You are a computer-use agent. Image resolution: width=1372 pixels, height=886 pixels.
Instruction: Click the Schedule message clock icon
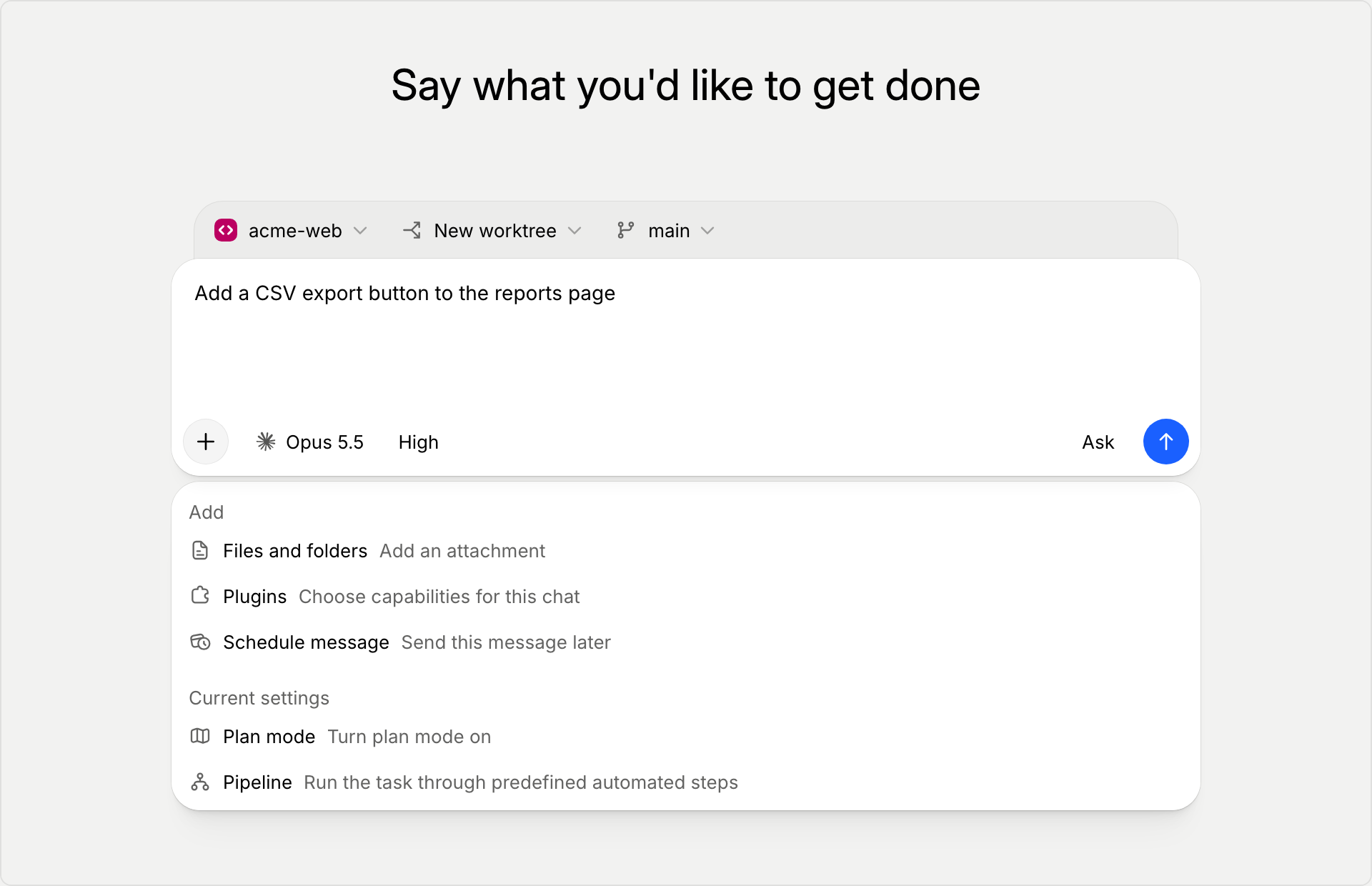click(200, 642)
